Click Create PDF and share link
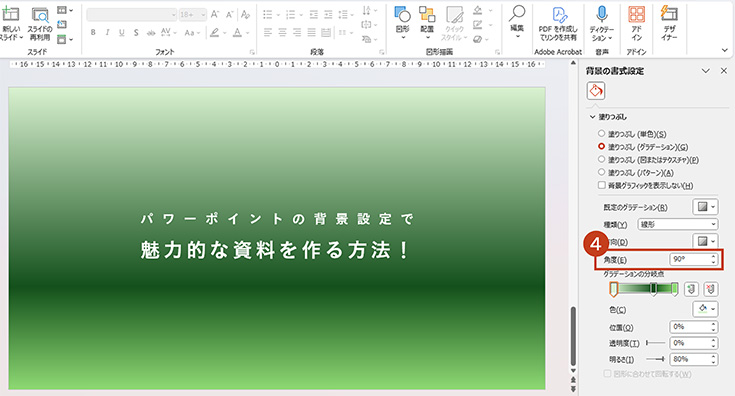The image size is (735, 396). [558, 23]
